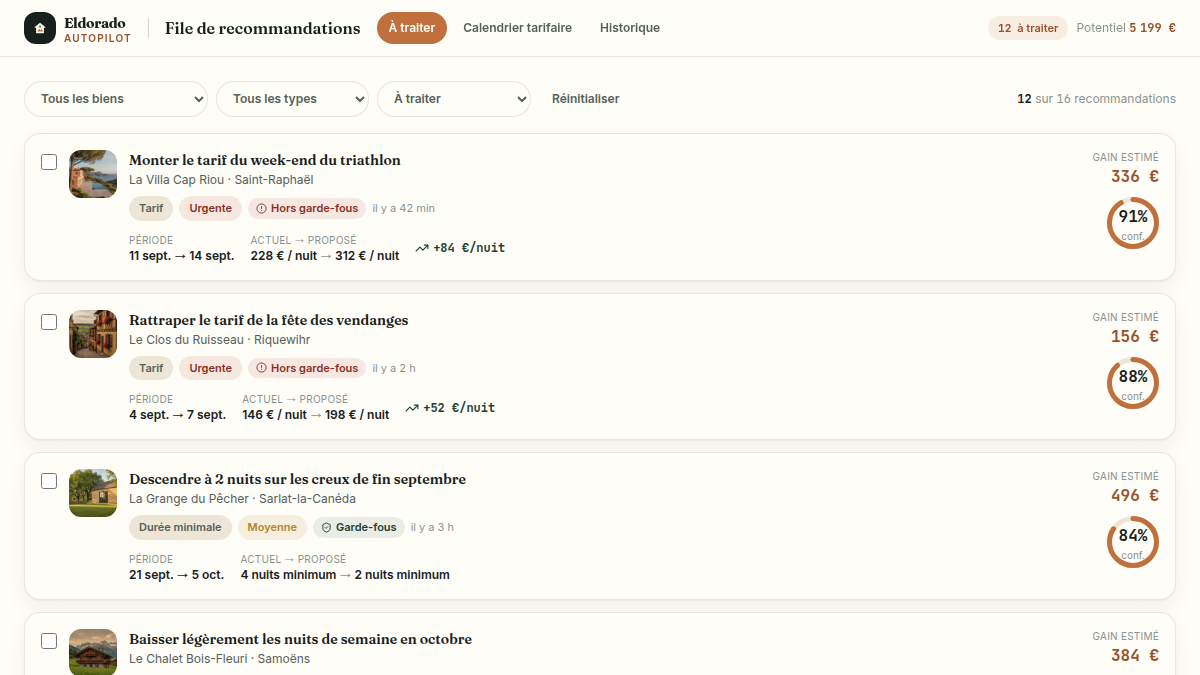The image size is (1200, 675).
Task: Open recommendation Rattraper le tarif de la fête des vendanges
Action: pyautogui.click(x=269, y=320)
